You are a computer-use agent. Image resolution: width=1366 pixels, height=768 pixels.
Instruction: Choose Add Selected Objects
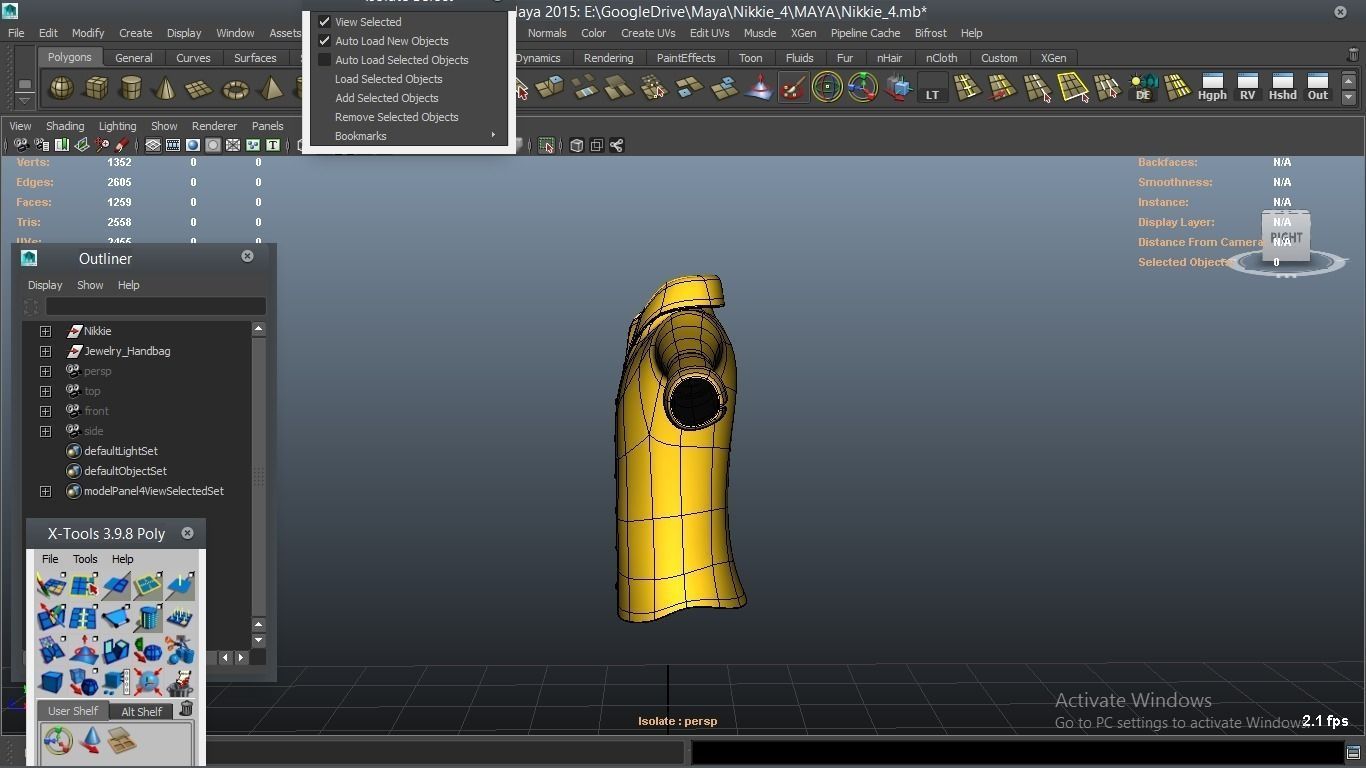386,98
